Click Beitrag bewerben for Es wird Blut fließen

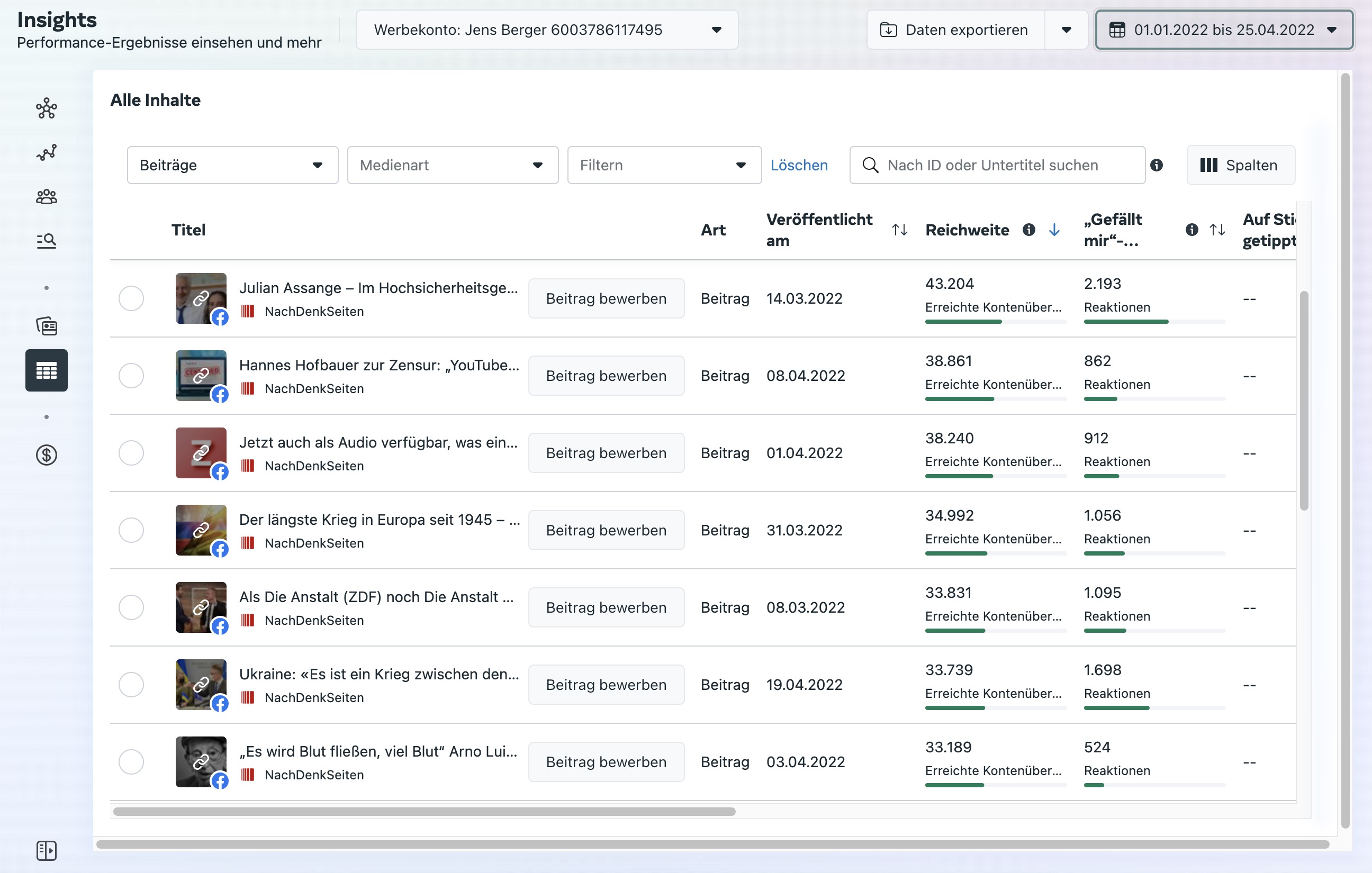click(x=606, y=762)
